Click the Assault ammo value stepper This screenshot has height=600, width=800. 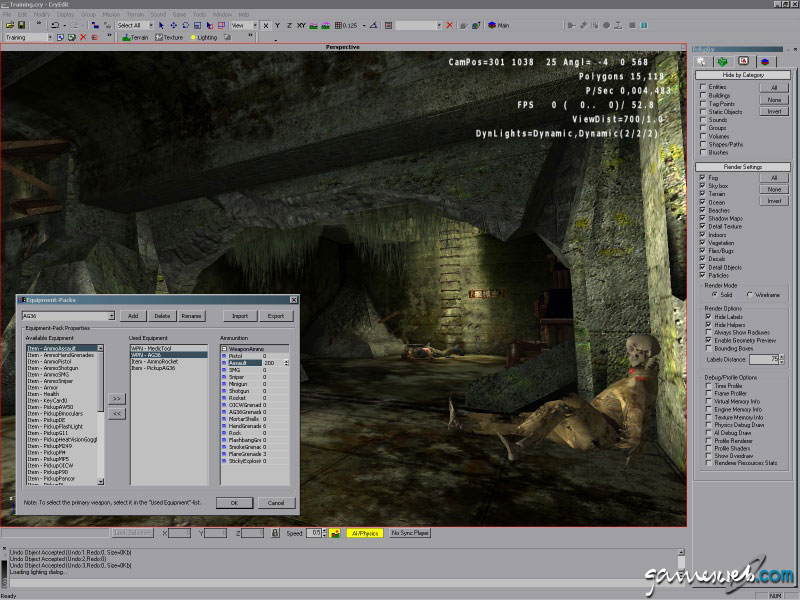coord(286,363)
